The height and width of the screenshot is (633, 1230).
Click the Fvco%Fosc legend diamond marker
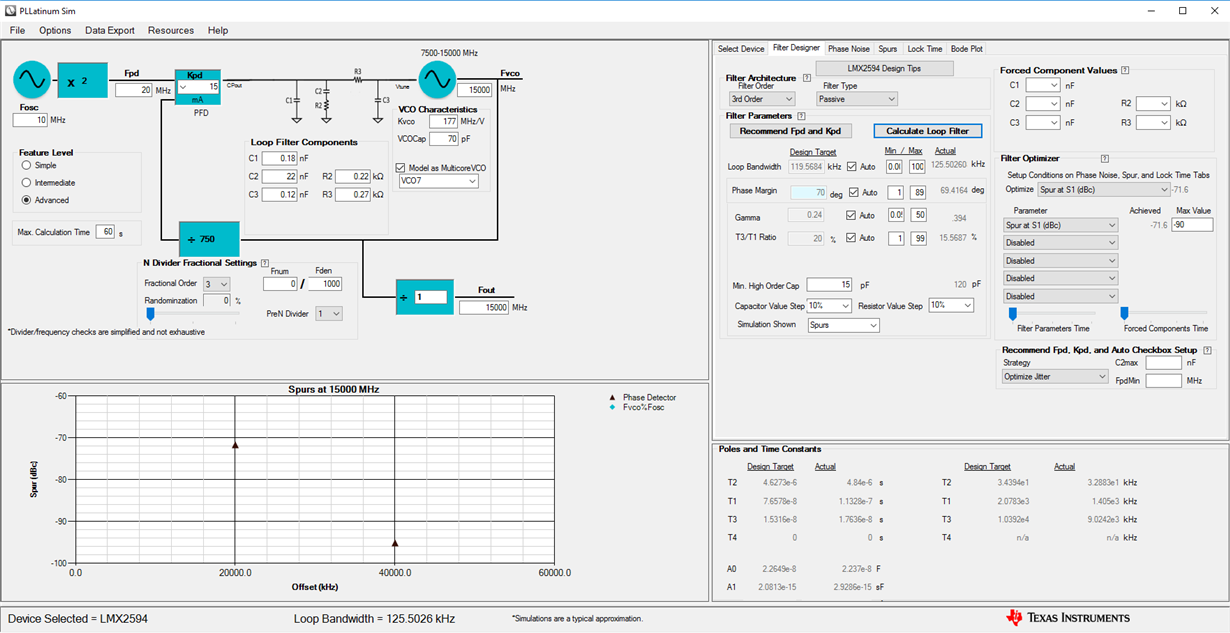point(611,407)
